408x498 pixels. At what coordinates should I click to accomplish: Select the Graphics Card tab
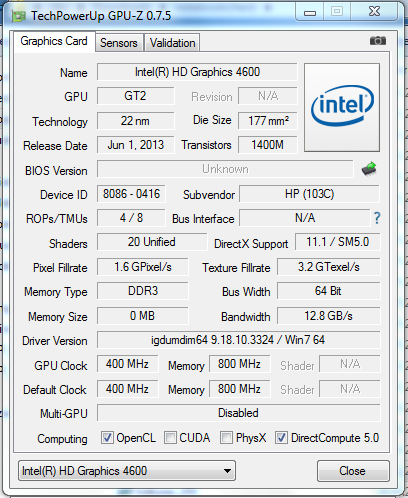coord(54,41)
